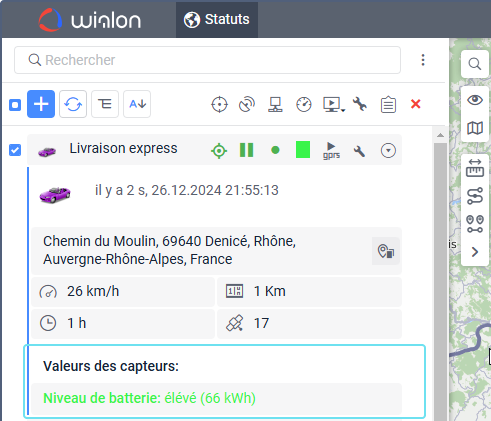
Task: Toggle the eye visibility layers button
Action: click(x=475, y=100)
